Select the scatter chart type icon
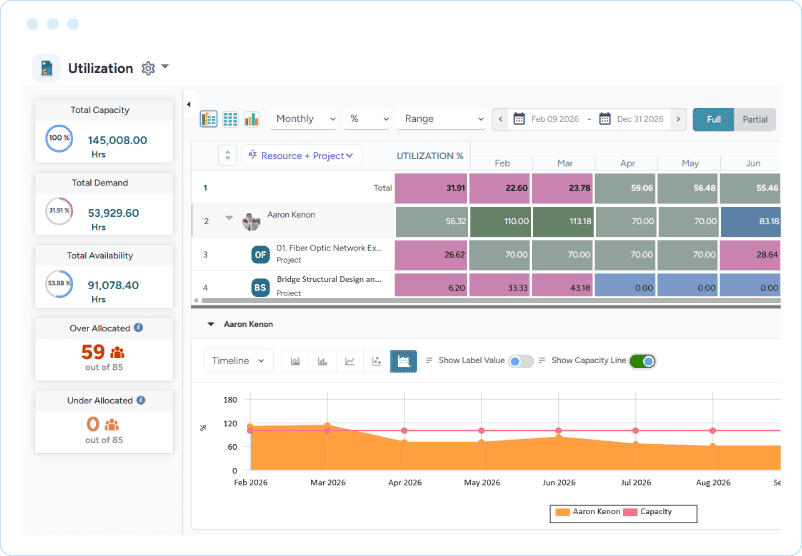This screenshot has width=802, height=556. pos(376,361)
